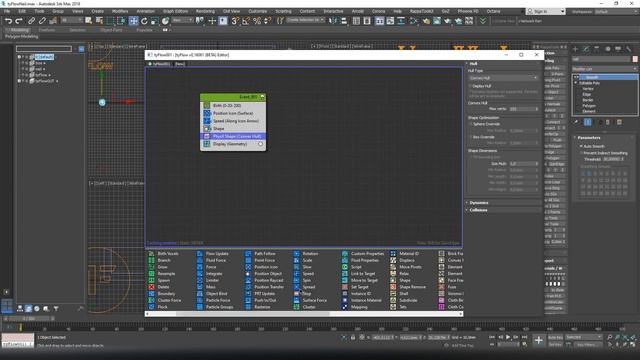Select the Birth Voxels operator icon

[x=151, y=253]
